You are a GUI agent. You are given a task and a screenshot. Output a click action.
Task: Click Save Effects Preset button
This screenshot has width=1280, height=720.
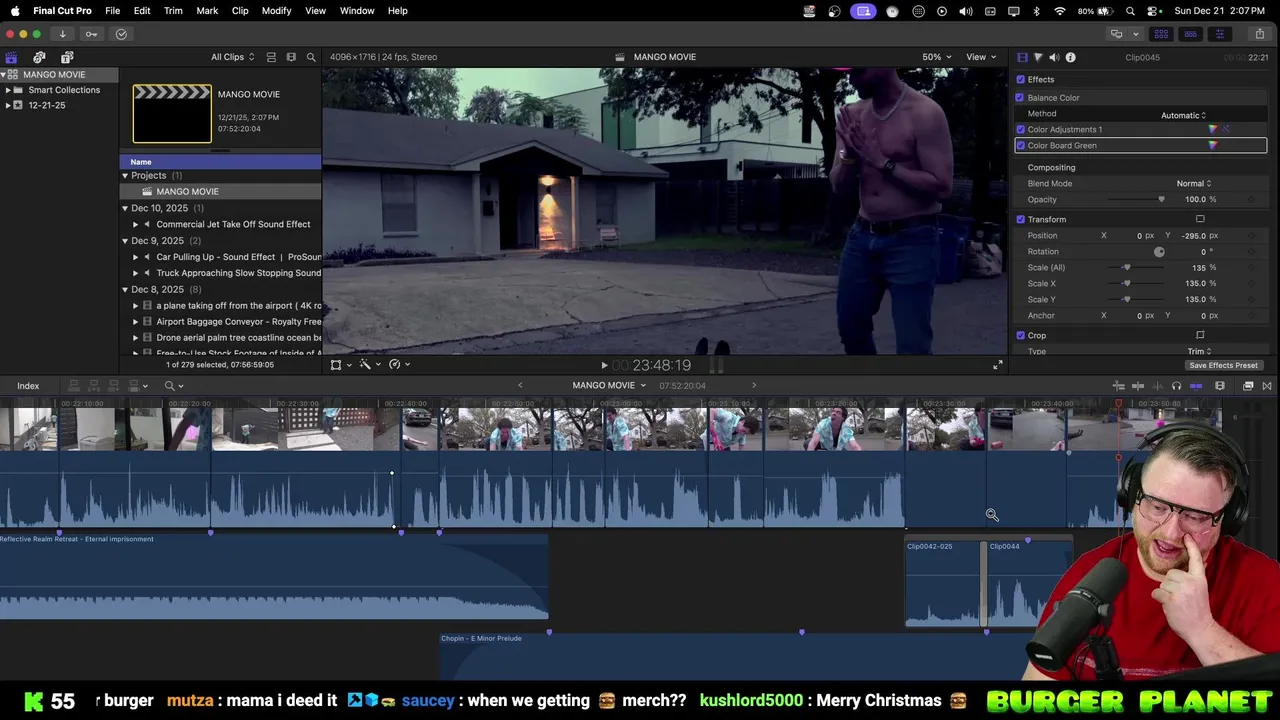pyautogui.click(x=1223, y=365)
